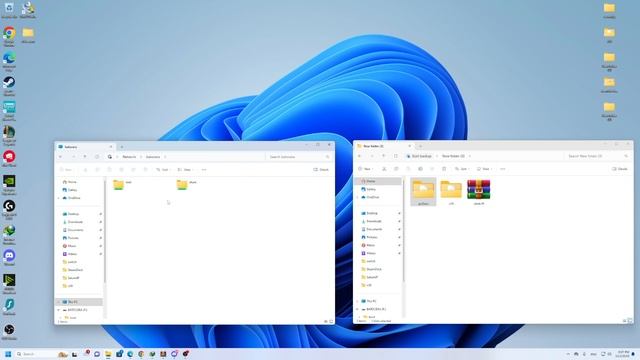Open Steam desktop shortcut
The image size is (640, 360).
click(x=9, y=86)
